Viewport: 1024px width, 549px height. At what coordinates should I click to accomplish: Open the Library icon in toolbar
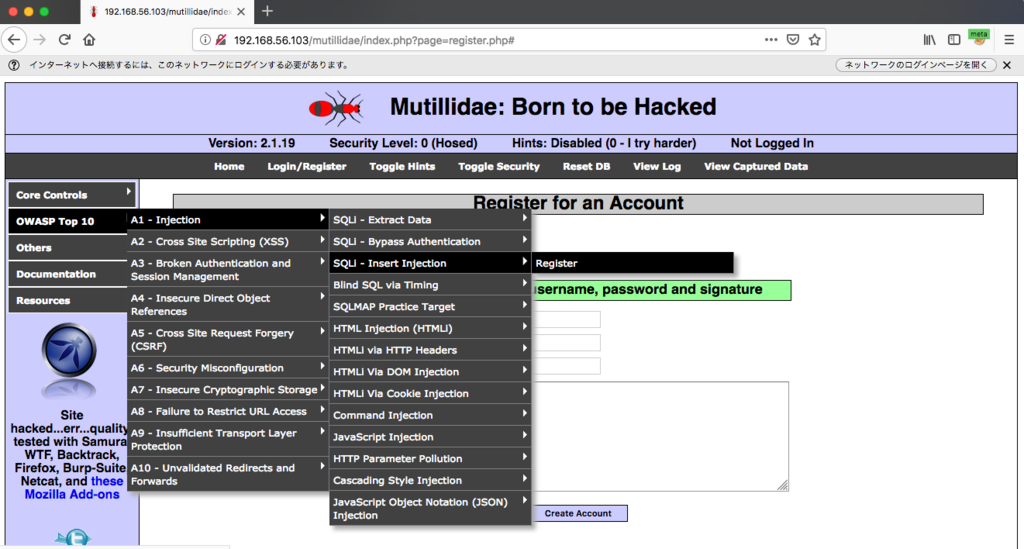click(x=929, y=40)
